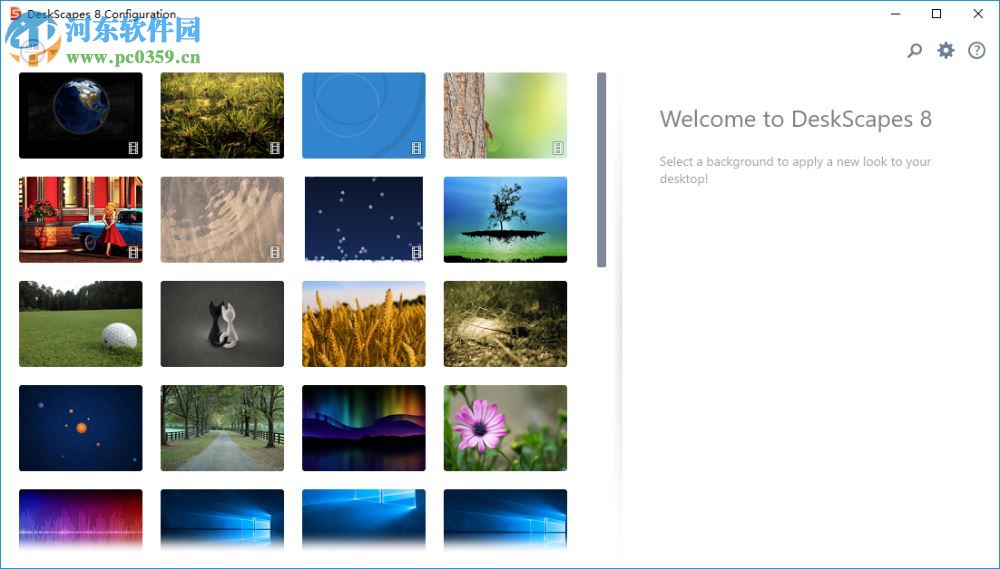Select the sand ripples background
The width and height of the screenshot is (1000, 569).
tap(222, 219)
